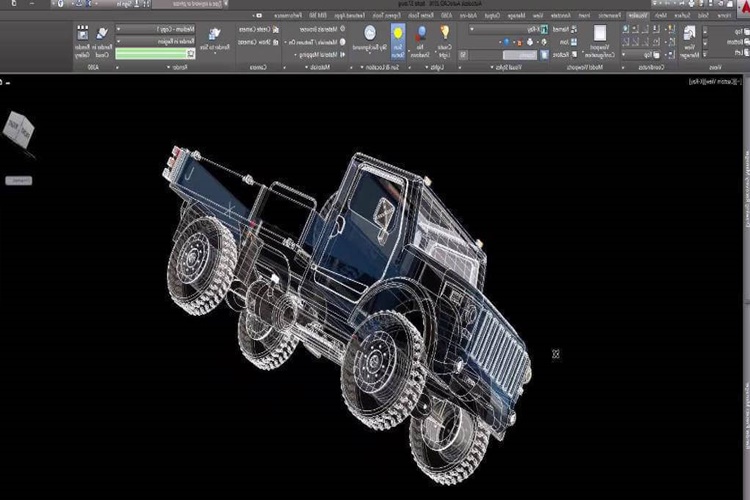Open the UCS Top dropdown in Coordinates
This screenshot has height=500, width=750.
[x=641, y=55]
